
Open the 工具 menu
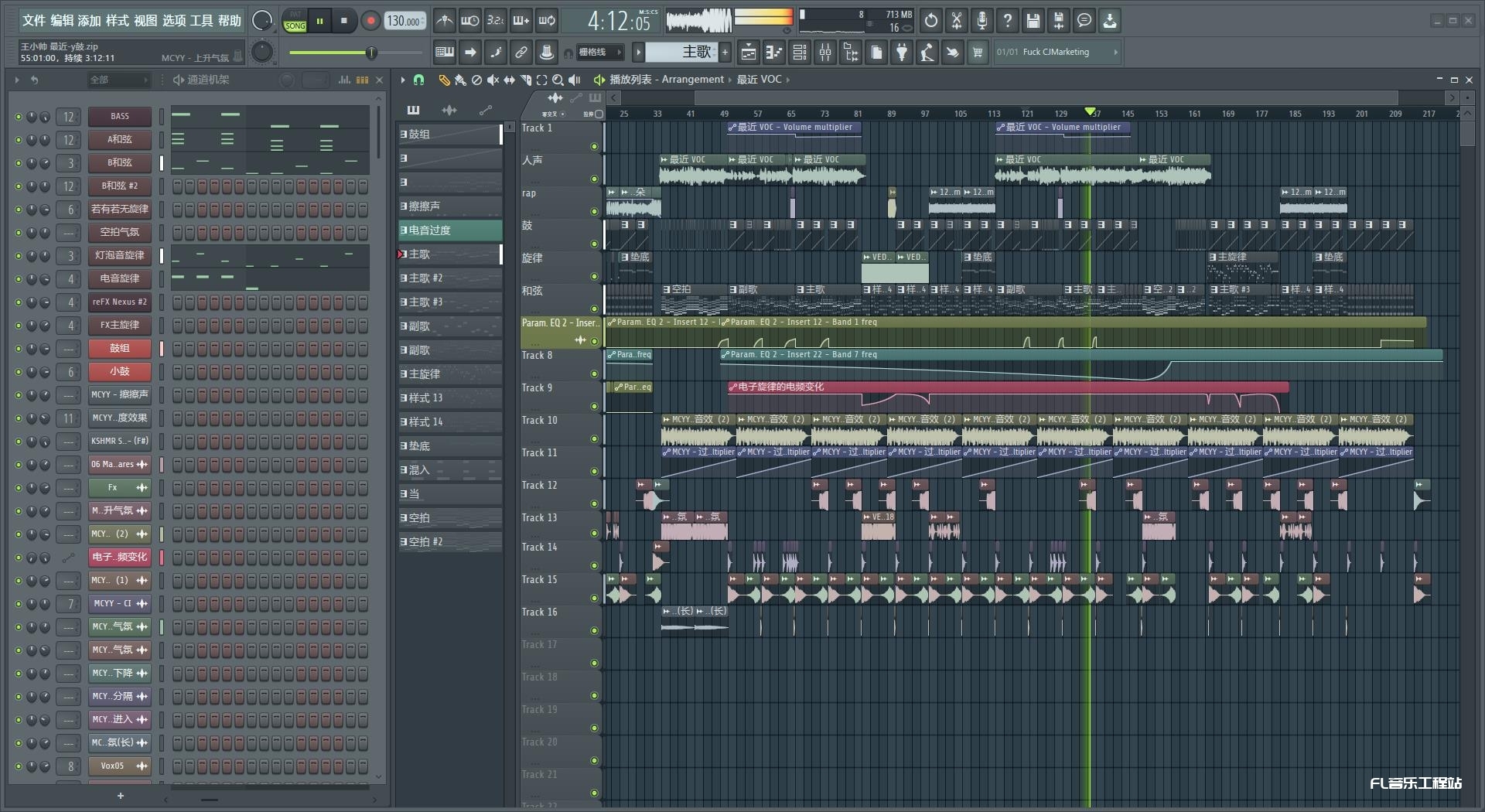pyautogui.click(x=201, y=21)
